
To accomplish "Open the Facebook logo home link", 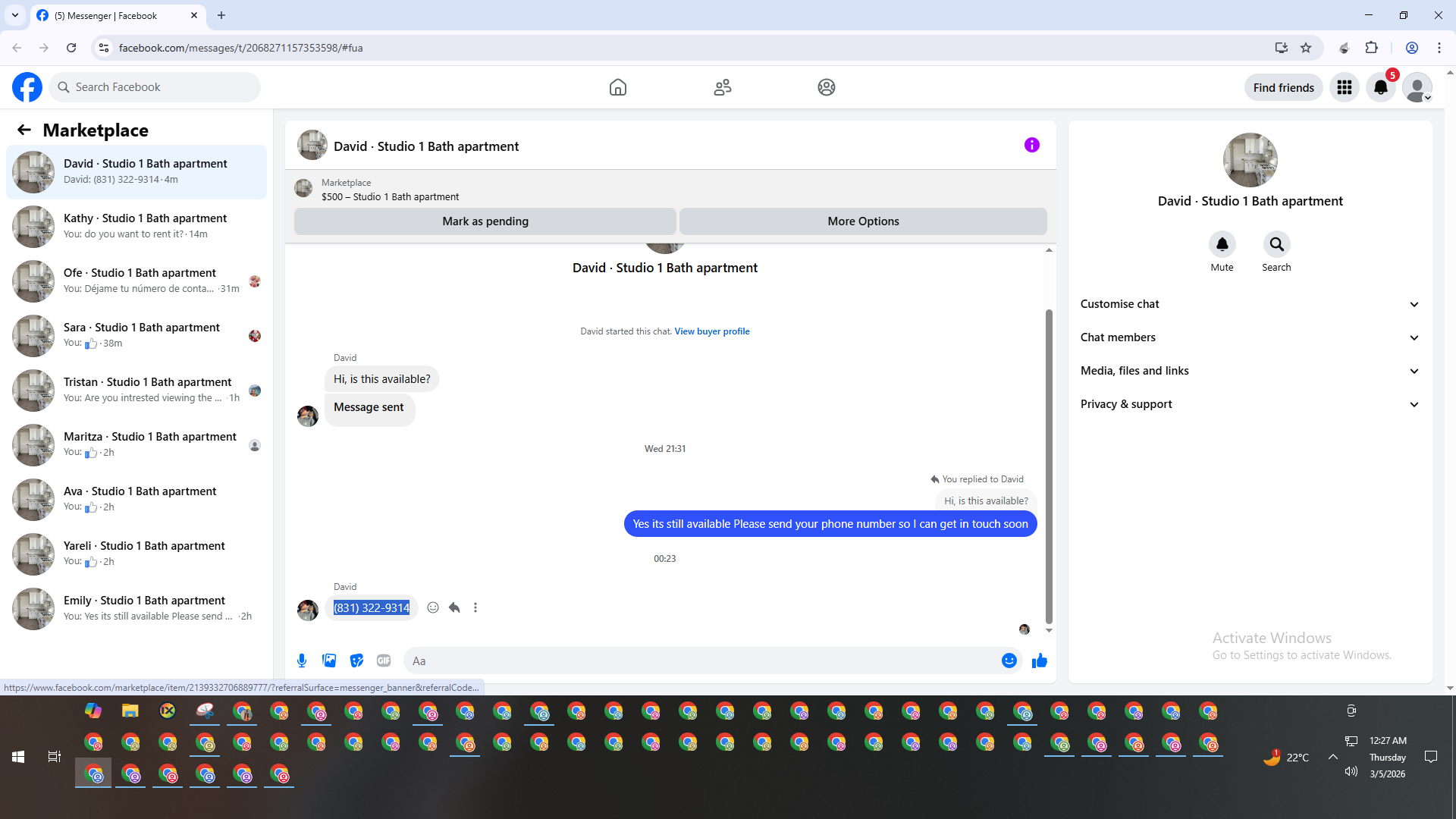I will [x=27, y=87].
